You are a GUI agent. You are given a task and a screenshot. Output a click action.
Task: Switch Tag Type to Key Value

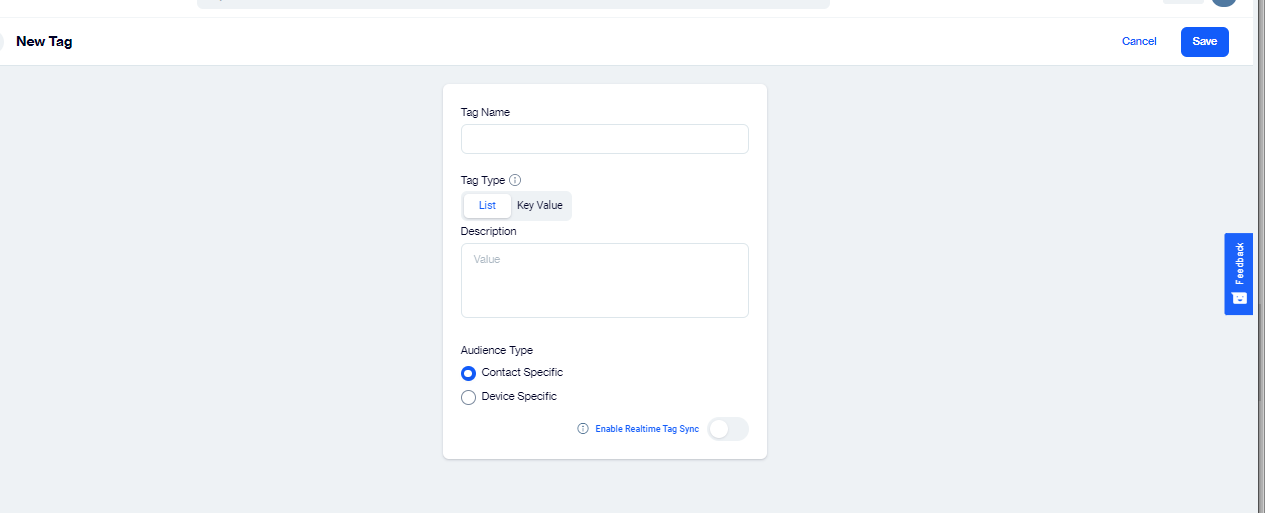tap(540, 206)
